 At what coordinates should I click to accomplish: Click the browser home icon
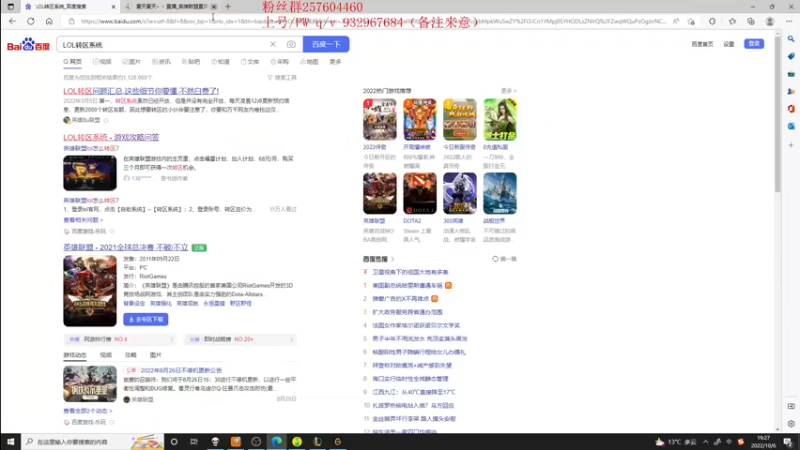(49, 21)
